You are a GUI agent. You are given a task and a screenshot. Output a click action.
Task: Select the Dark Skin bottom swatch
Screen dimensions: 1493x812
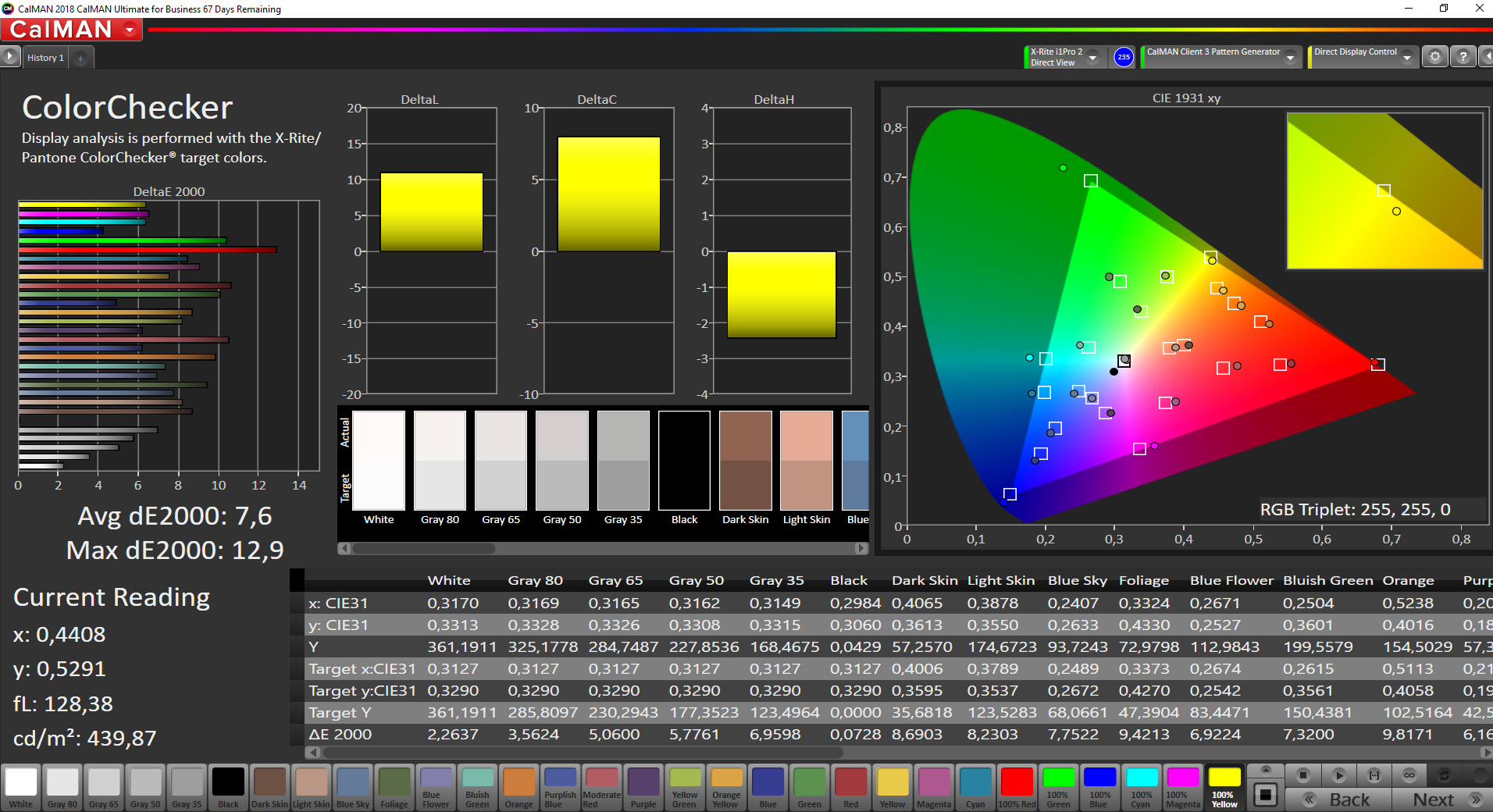click(269, 787)
